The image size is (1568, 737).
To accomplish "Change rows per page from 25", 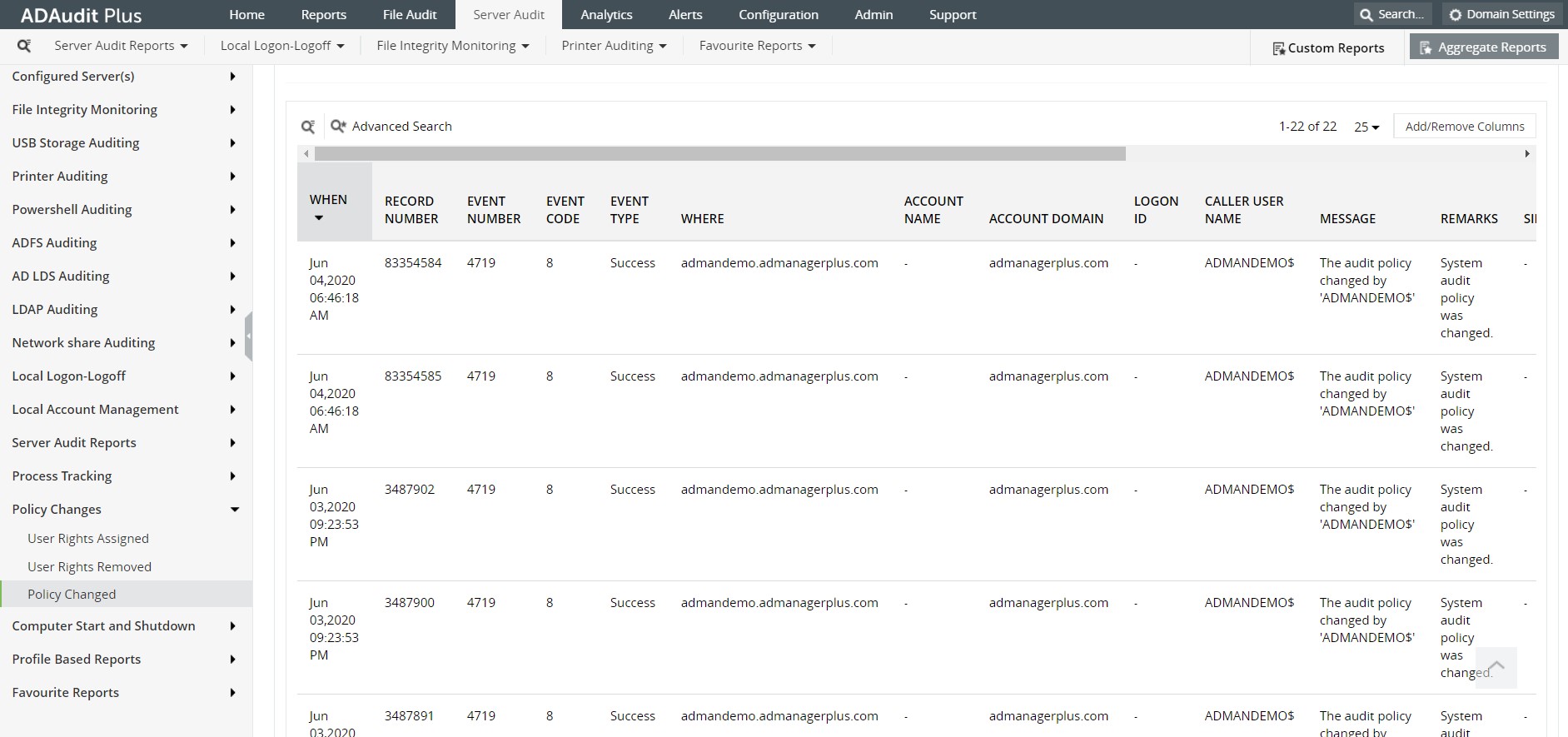I will tap(1366, 127).
